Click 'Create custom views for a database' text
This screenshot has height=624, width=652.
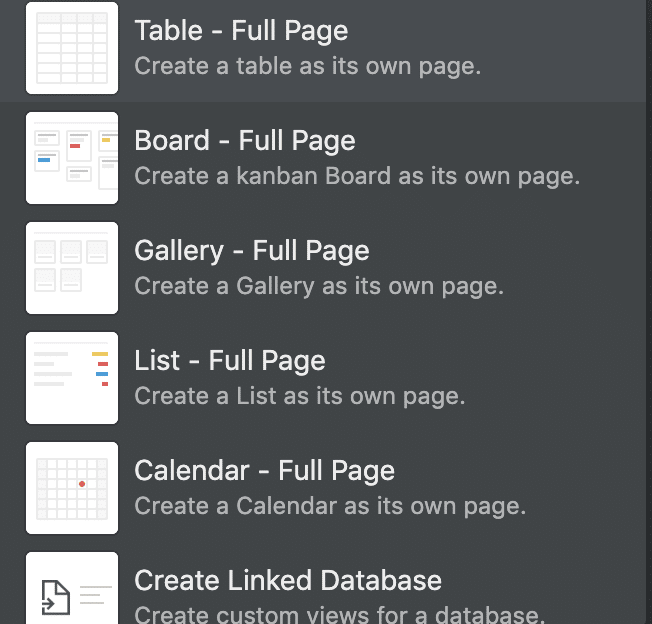[340, 614]
